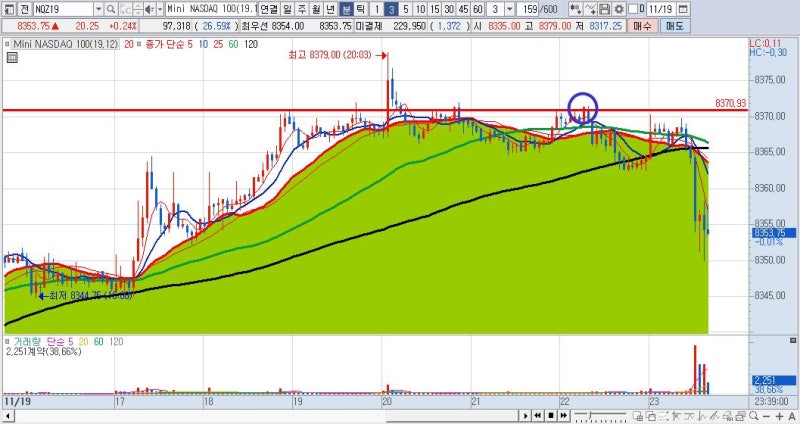800x424 pixels.
Task: Open the window layout icon at top-left
Action: (x=9, y=9)
